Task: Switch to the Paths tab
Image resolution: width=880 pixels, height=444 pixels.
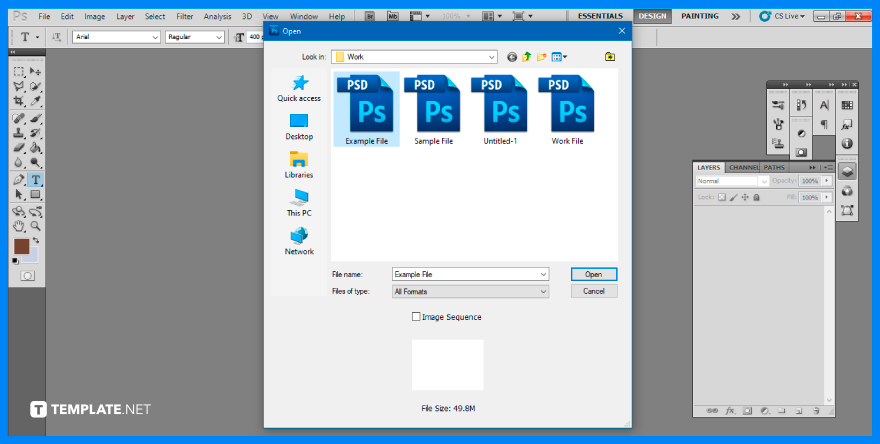Action: point(774,167)
